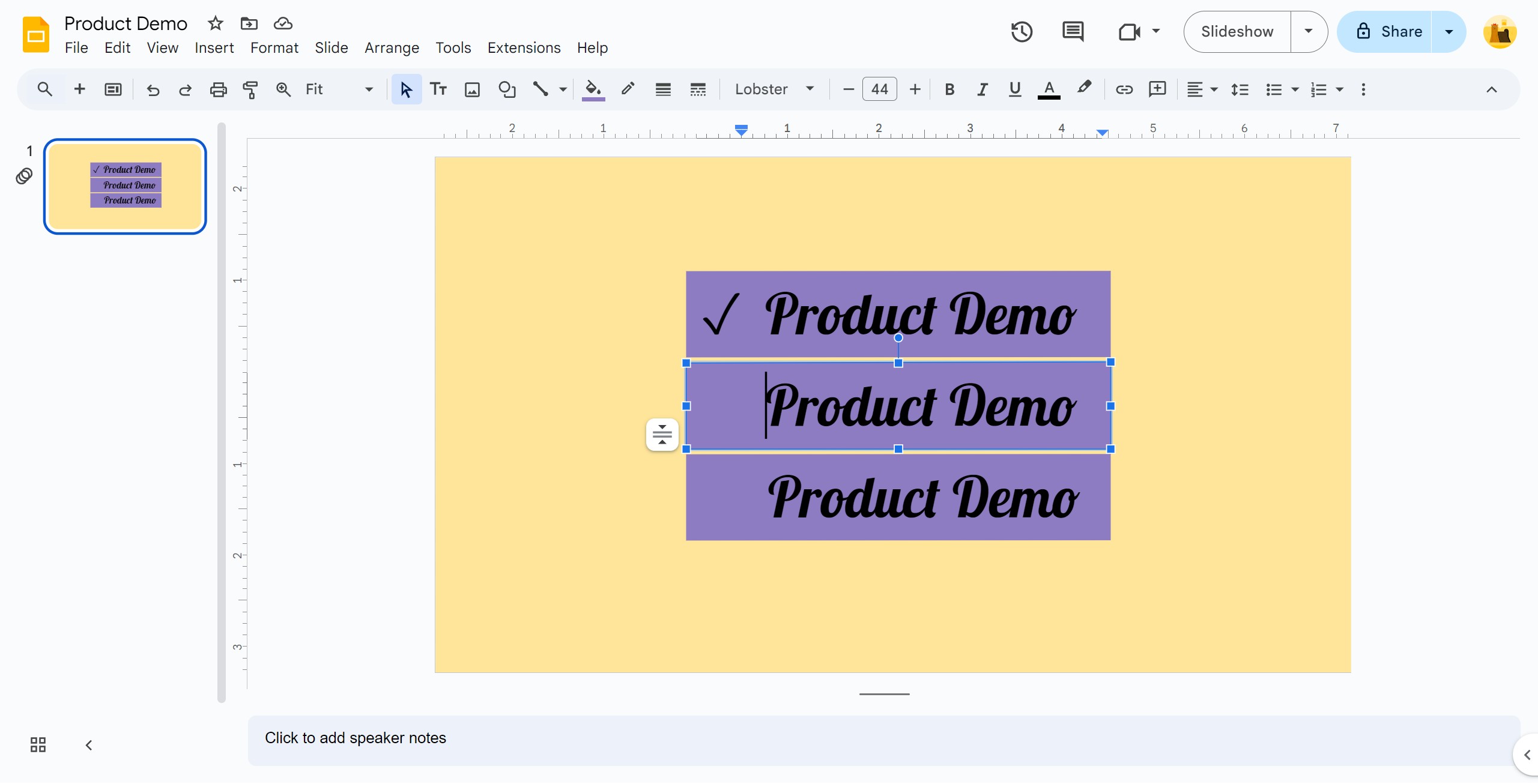Click the slide layout icon

[x=113, y=89]
